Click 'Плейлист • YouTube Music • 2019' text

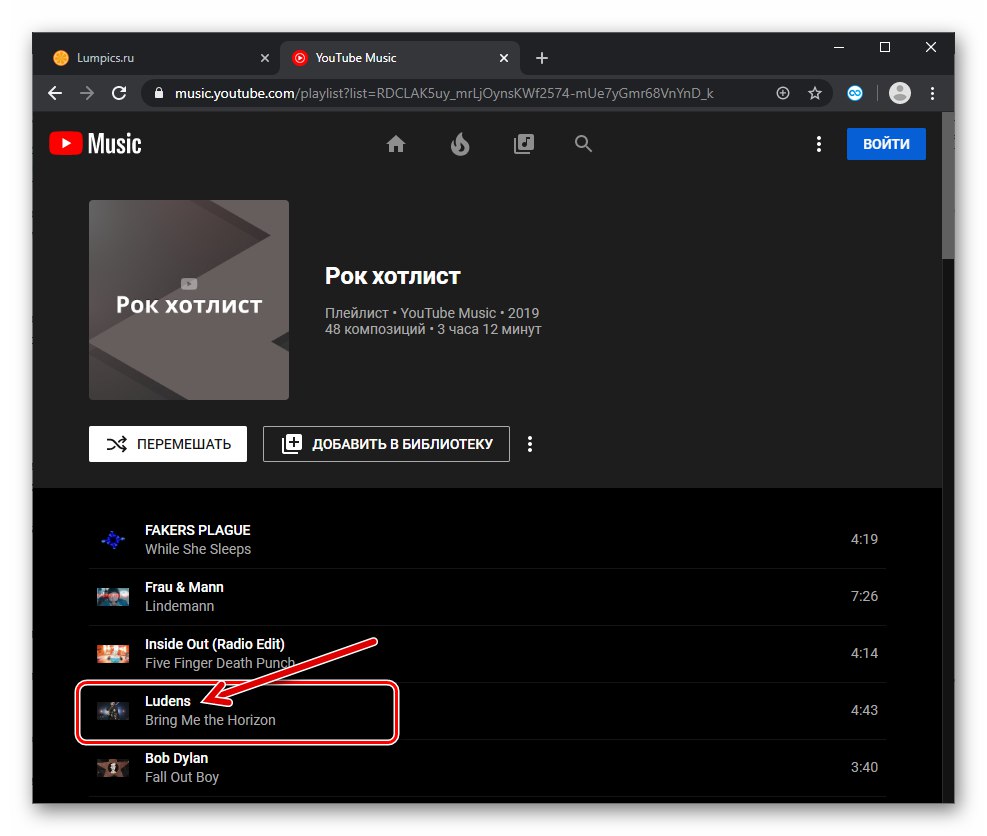432,313
